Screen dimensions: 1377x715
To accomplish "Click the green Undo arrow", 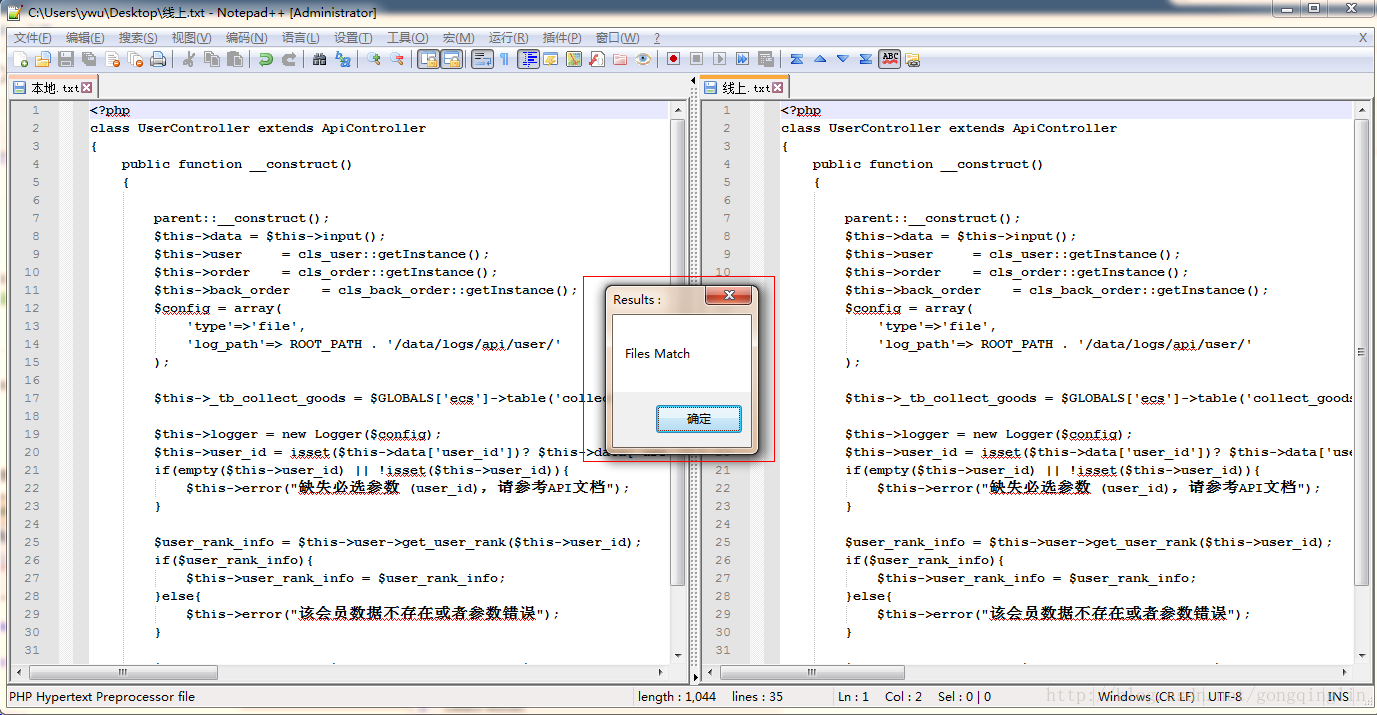I will click(265, 59).
